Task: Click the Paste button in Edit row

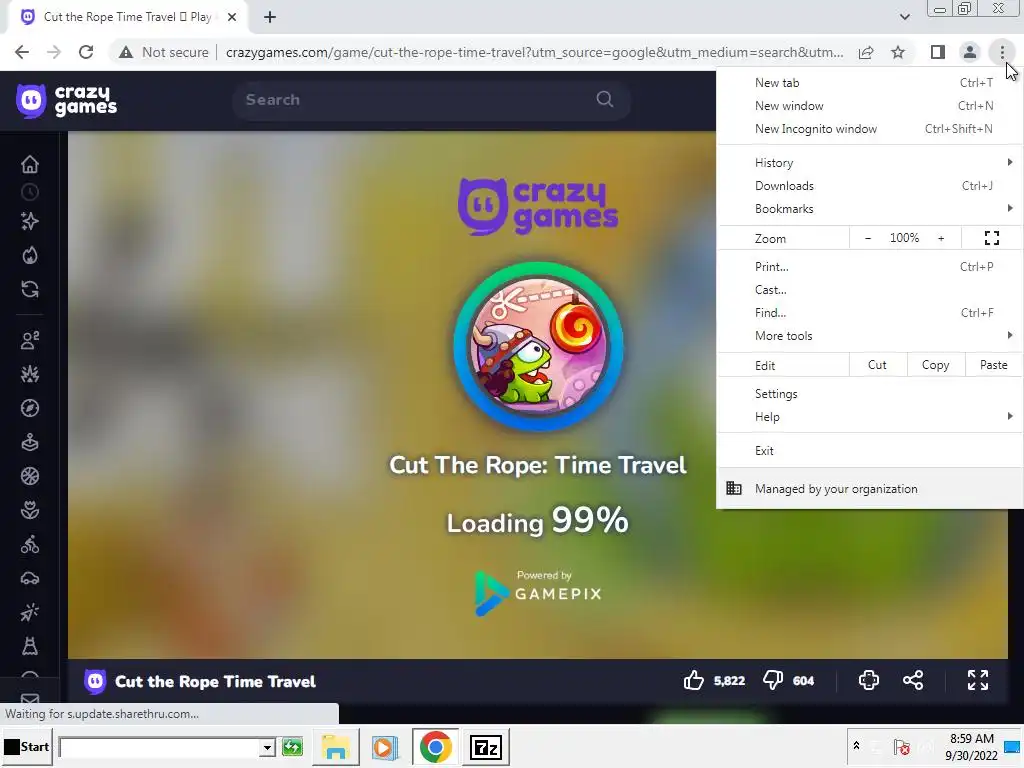Action: [993, 365]
